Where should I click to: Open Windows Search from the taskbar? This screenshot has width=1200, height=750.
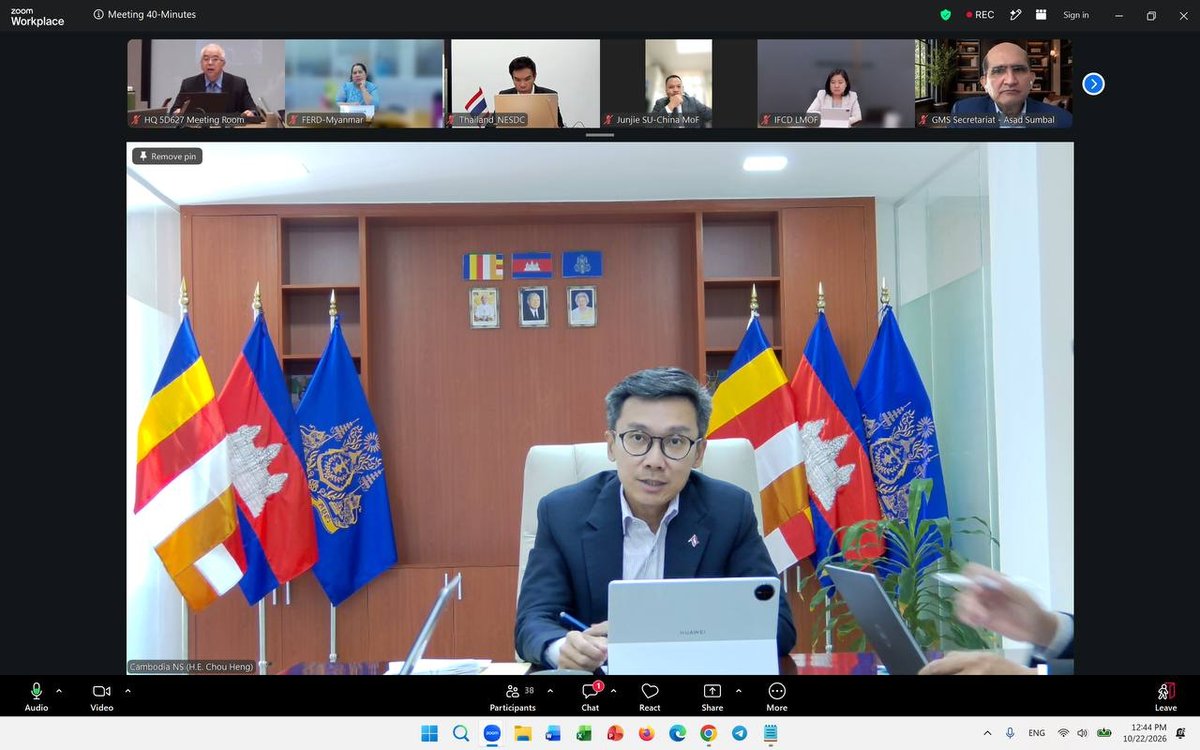pyautogui.click(x=460, y=733)
